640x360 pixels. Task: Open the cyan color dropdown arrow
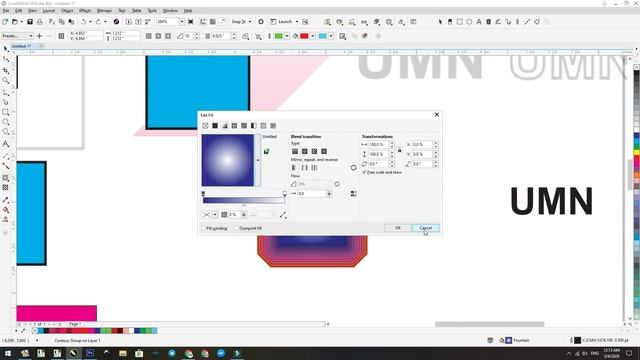(331, 36)
